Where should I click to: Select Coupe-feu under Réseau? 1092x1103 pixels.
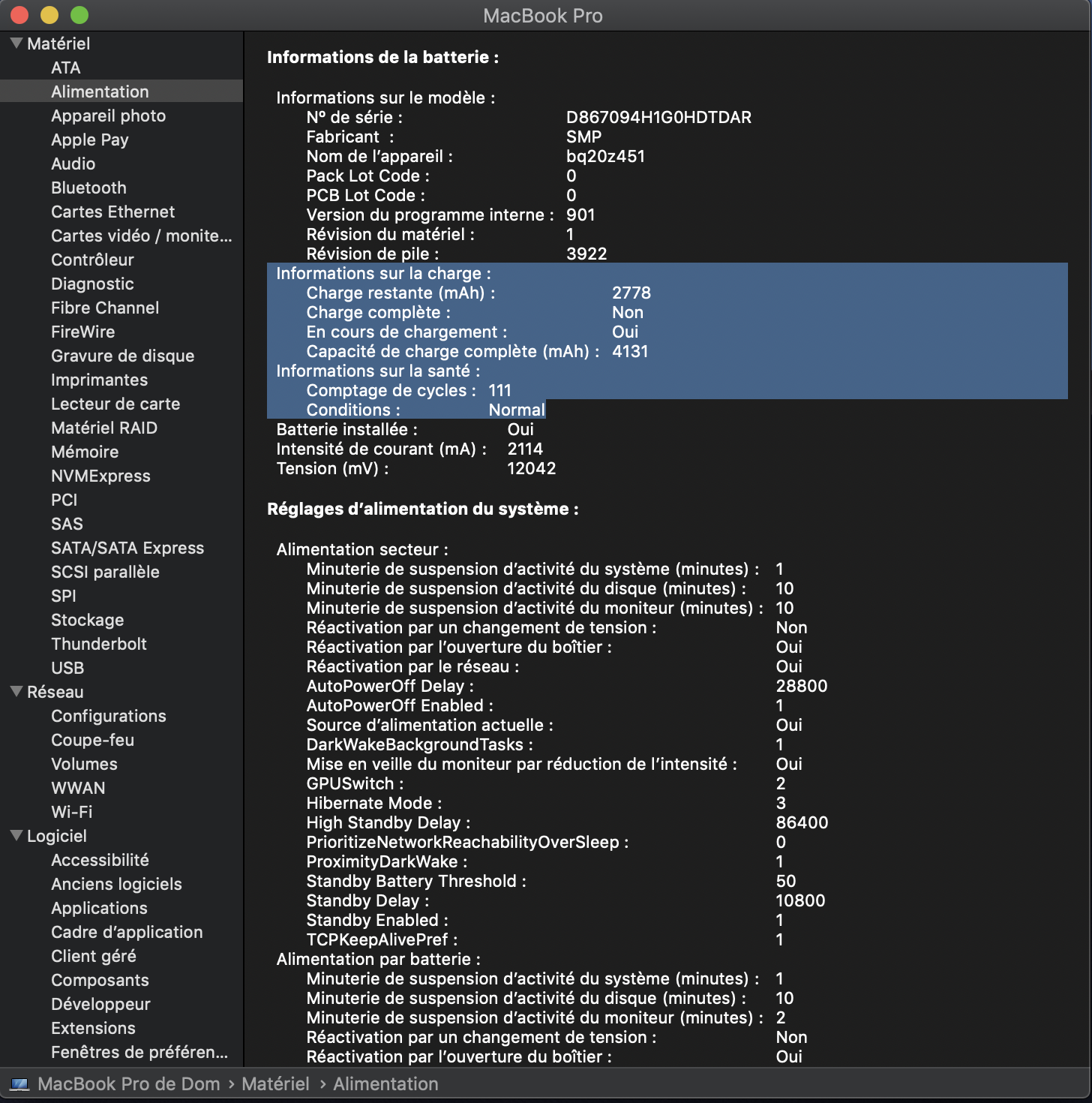[x=92, y=740]
